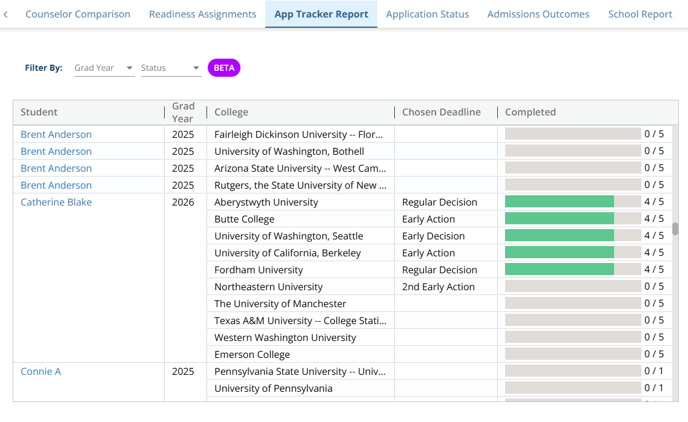Viewport: 688px width, 422px height.
Task: Select the Arizona State University West Campus cell
Action: (301, 168)
